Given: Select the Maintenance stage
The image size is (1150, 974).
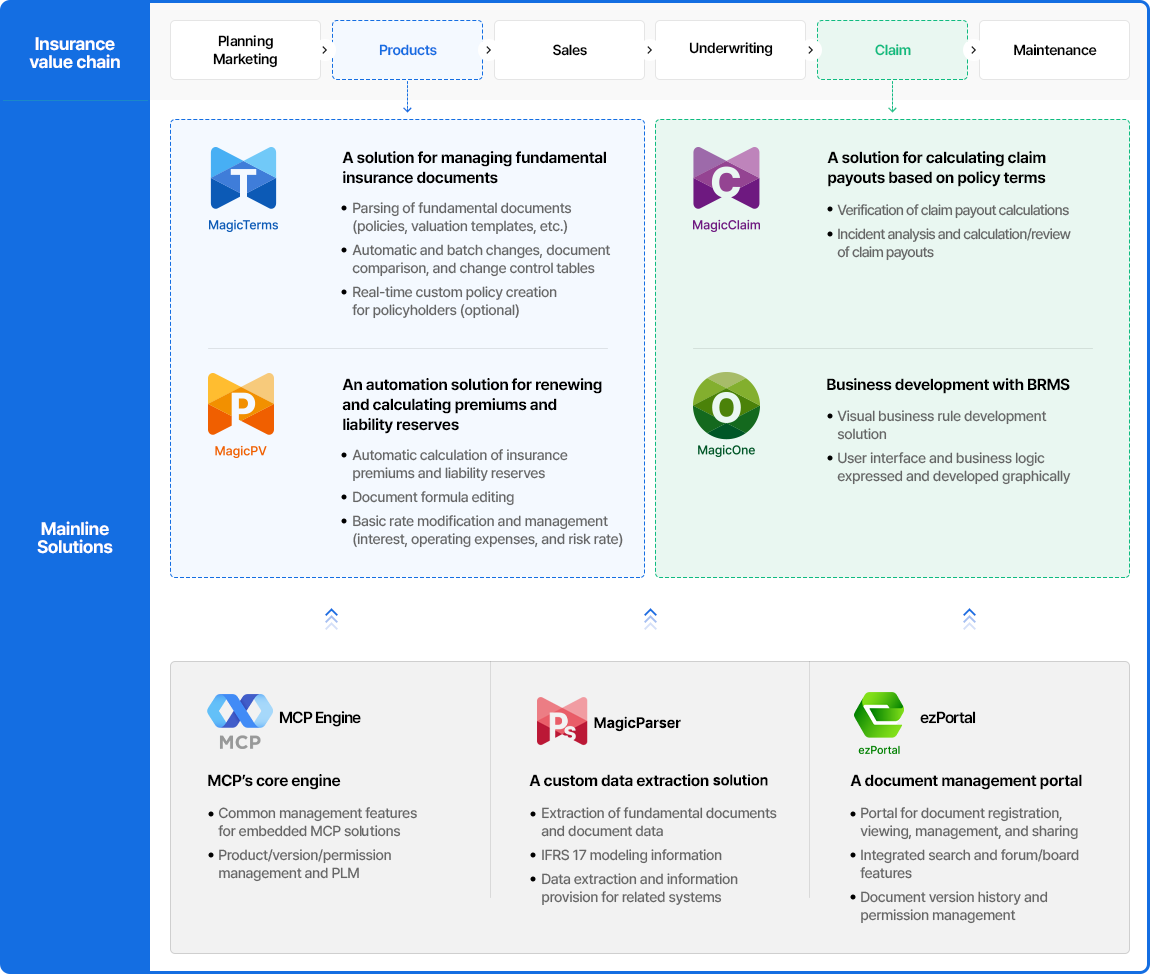Looking at the screenshot, I should pyautogui.click(x=1055, y=50).
